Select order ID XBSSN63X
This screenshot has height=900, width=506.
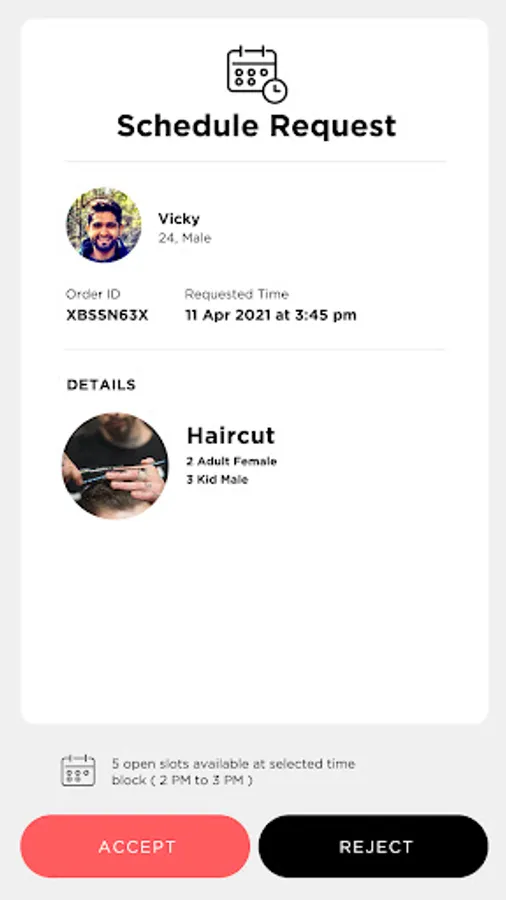tap(107, 315)
